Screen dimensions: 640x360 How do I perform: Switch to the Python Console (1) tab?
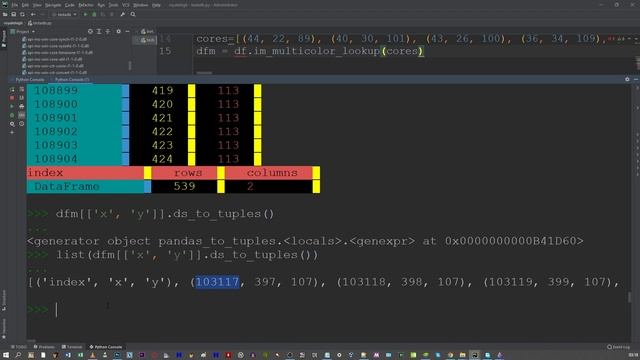point(72,79)
